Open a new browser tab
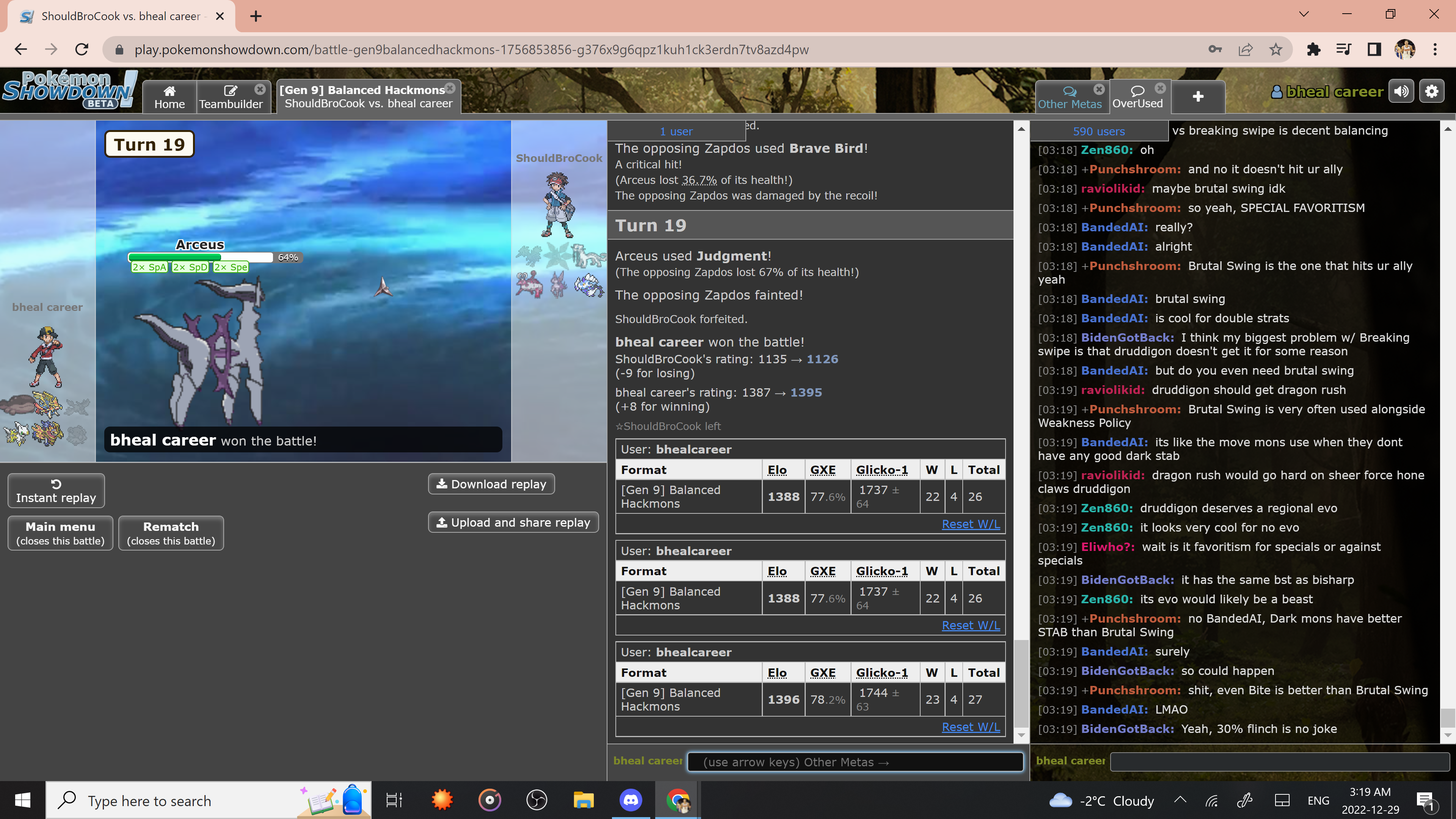The image size is (1456, 819). coord(256,16)
